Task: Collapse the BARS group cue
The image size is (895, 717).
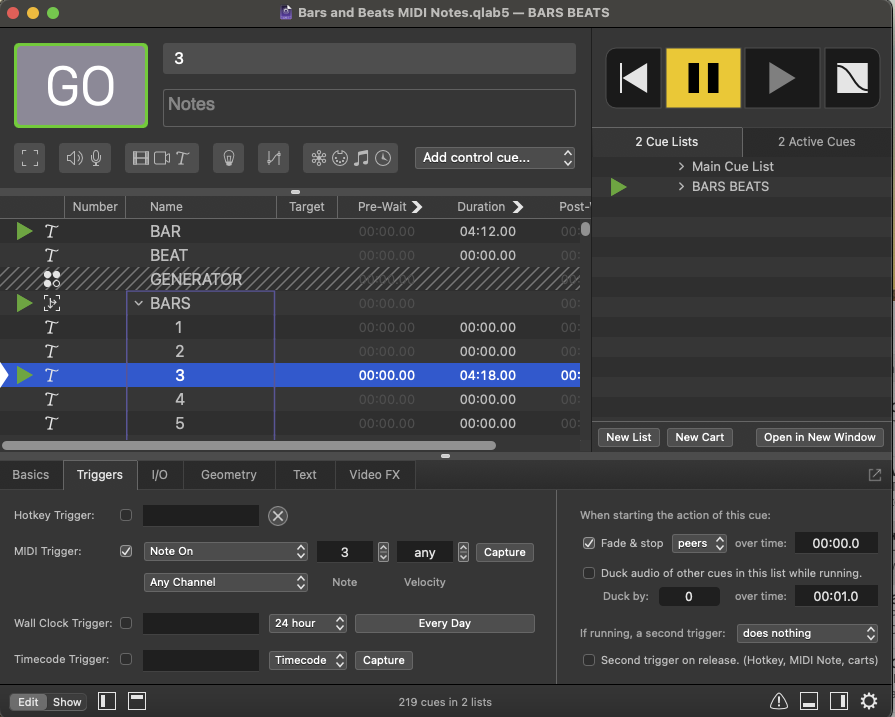Action: pyautogui.click(x=139, y=303)
